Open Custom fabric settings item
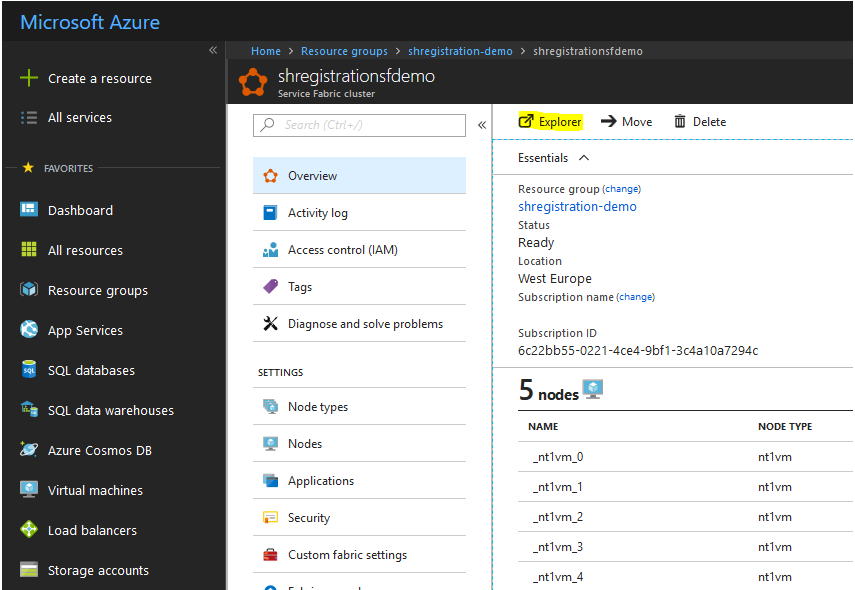This screenshot has width=855, height=590. pyautogui.click(x=359, y=555)
